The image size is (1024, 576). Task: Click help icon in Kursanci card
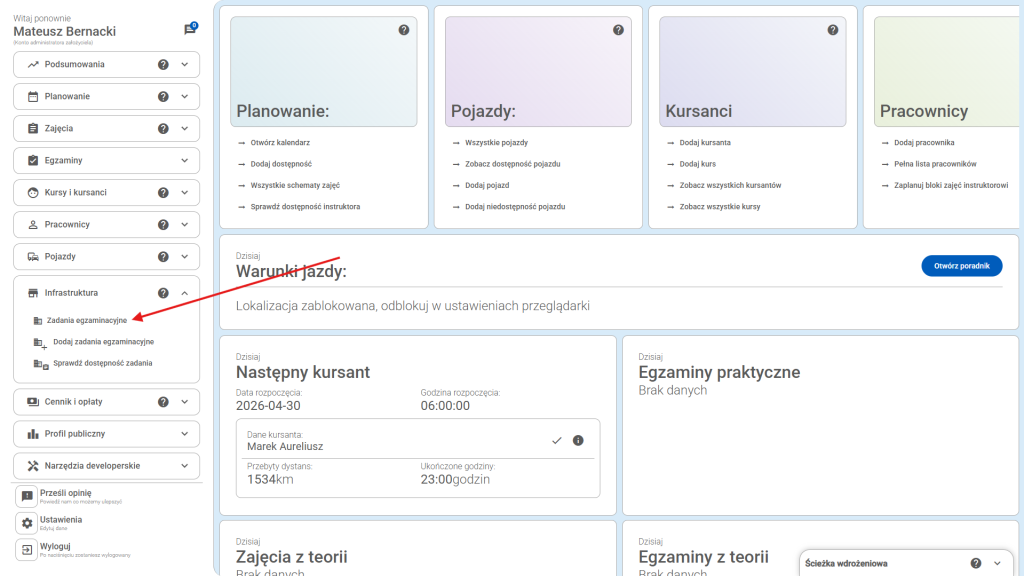833,30
